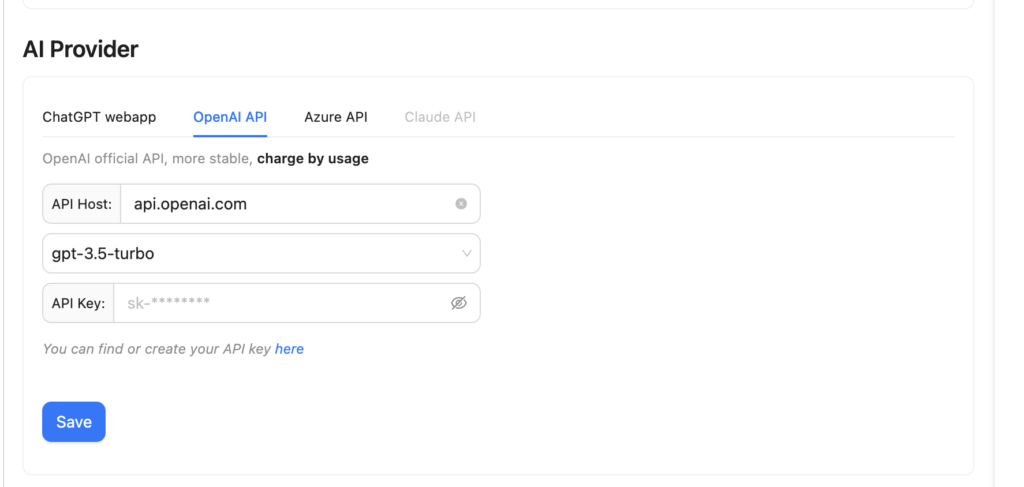Click the model dropdown chevron arrow
The image size is (1024, 487).
(466, 254)
